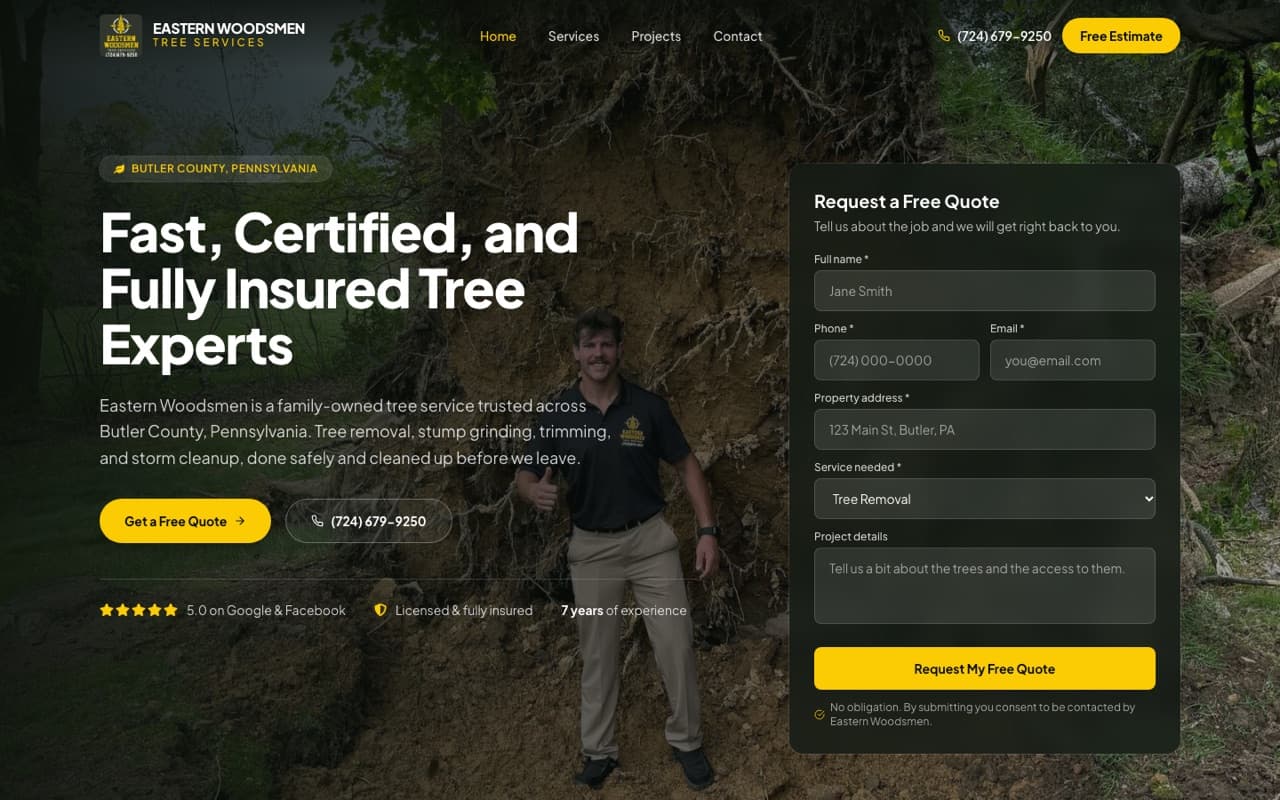
Task: Open the Projects menu item
Action: [656, 36]
